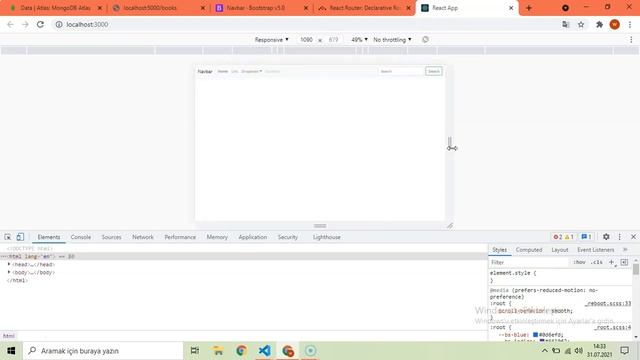Select the html lang="en" element row
This screenshot has width=640, height=360.
pyautogui.click(x=244, y=256)
